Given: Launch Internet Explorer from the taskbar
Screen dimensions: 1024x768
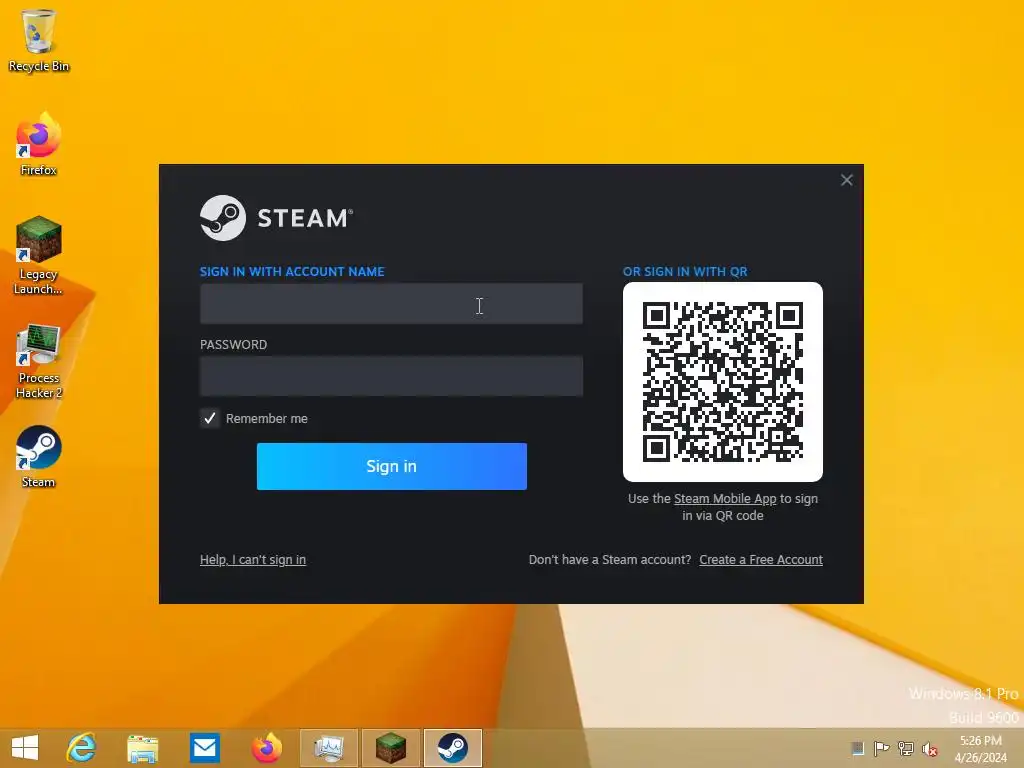Looking at the screenshot, I should pyautogui.click(x=82, y=748).
